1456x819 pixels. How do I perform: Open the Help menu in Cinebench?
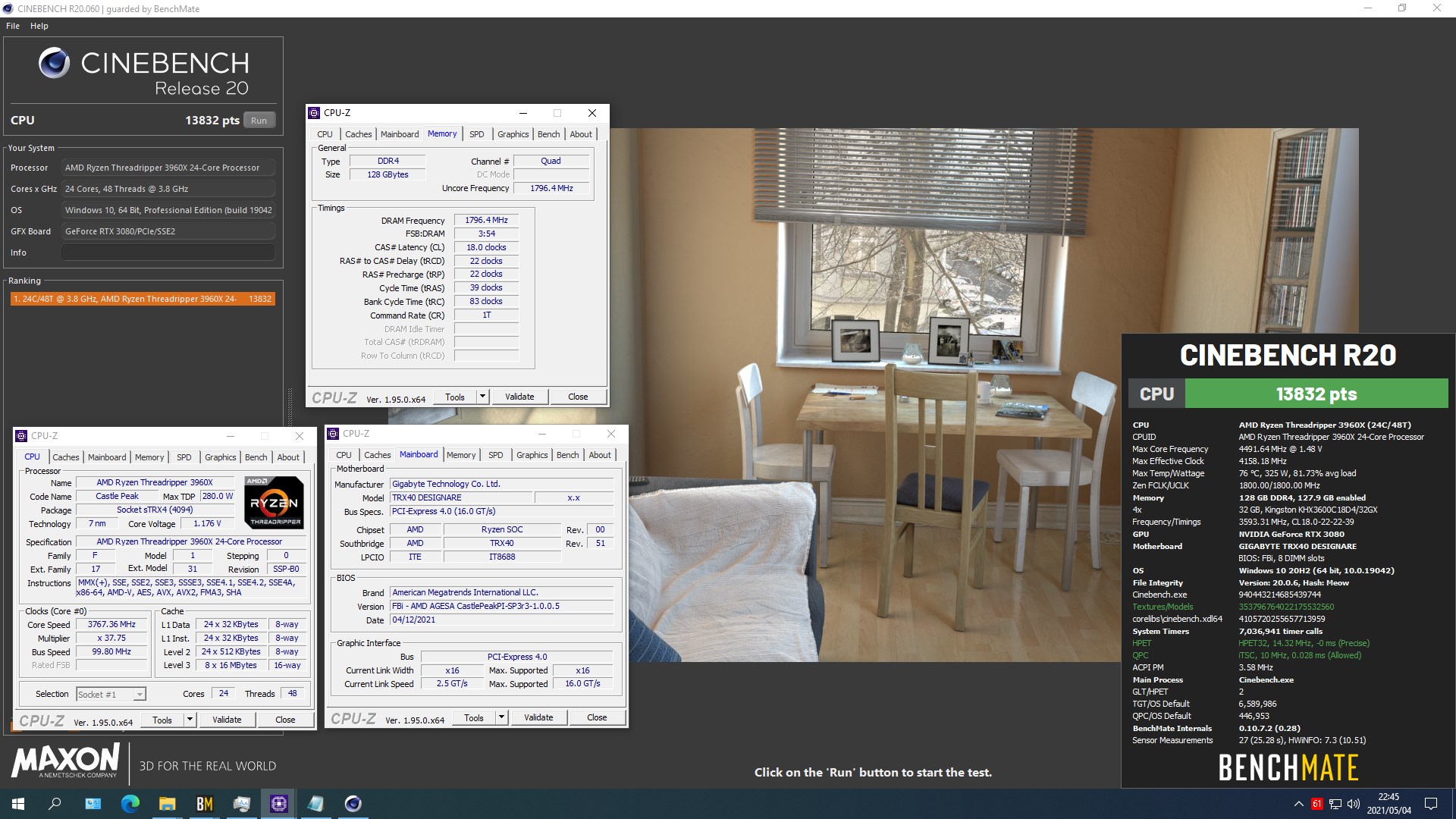coord(39,26)
